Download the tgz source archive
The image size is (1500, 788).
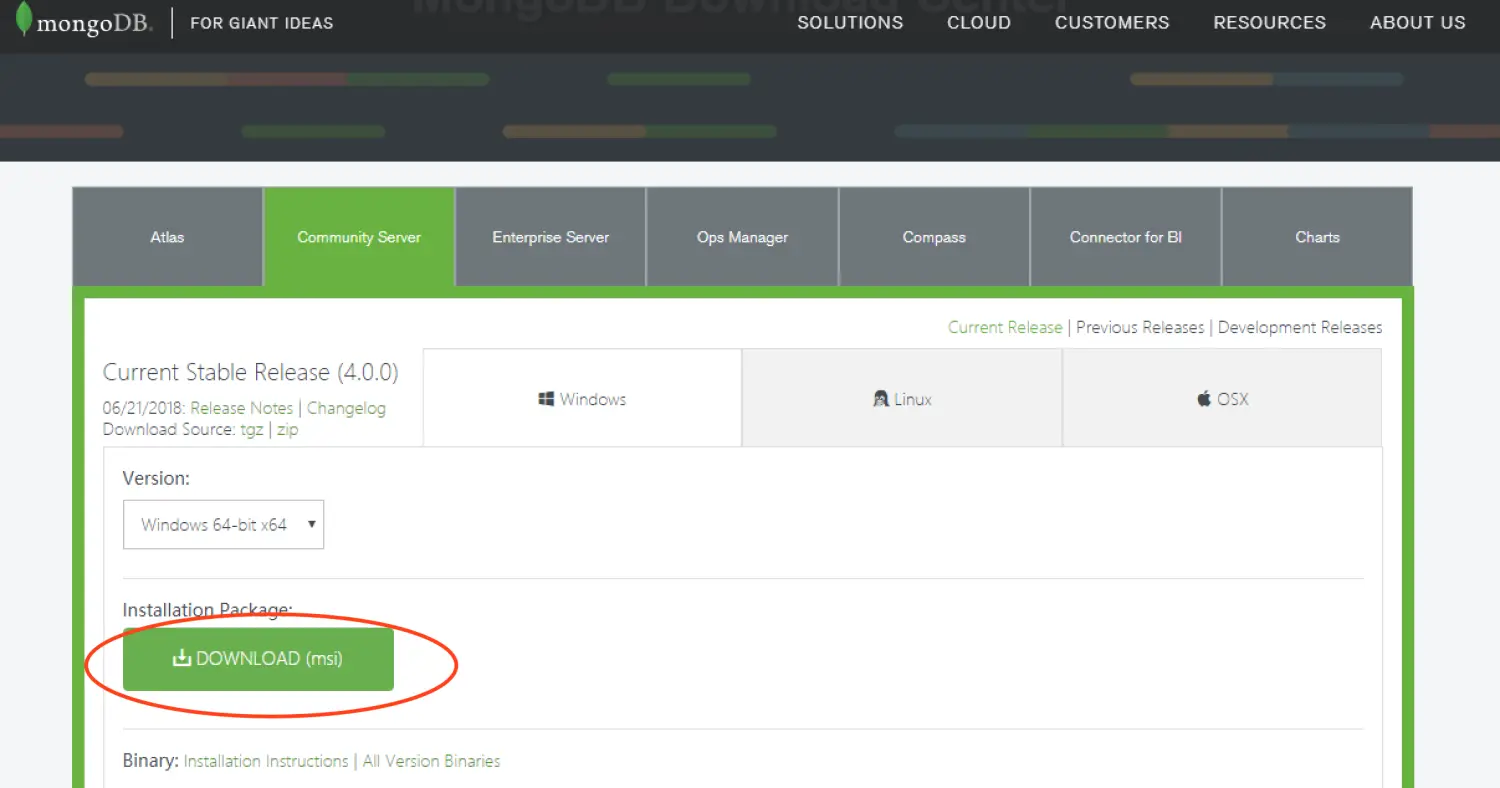252,429
